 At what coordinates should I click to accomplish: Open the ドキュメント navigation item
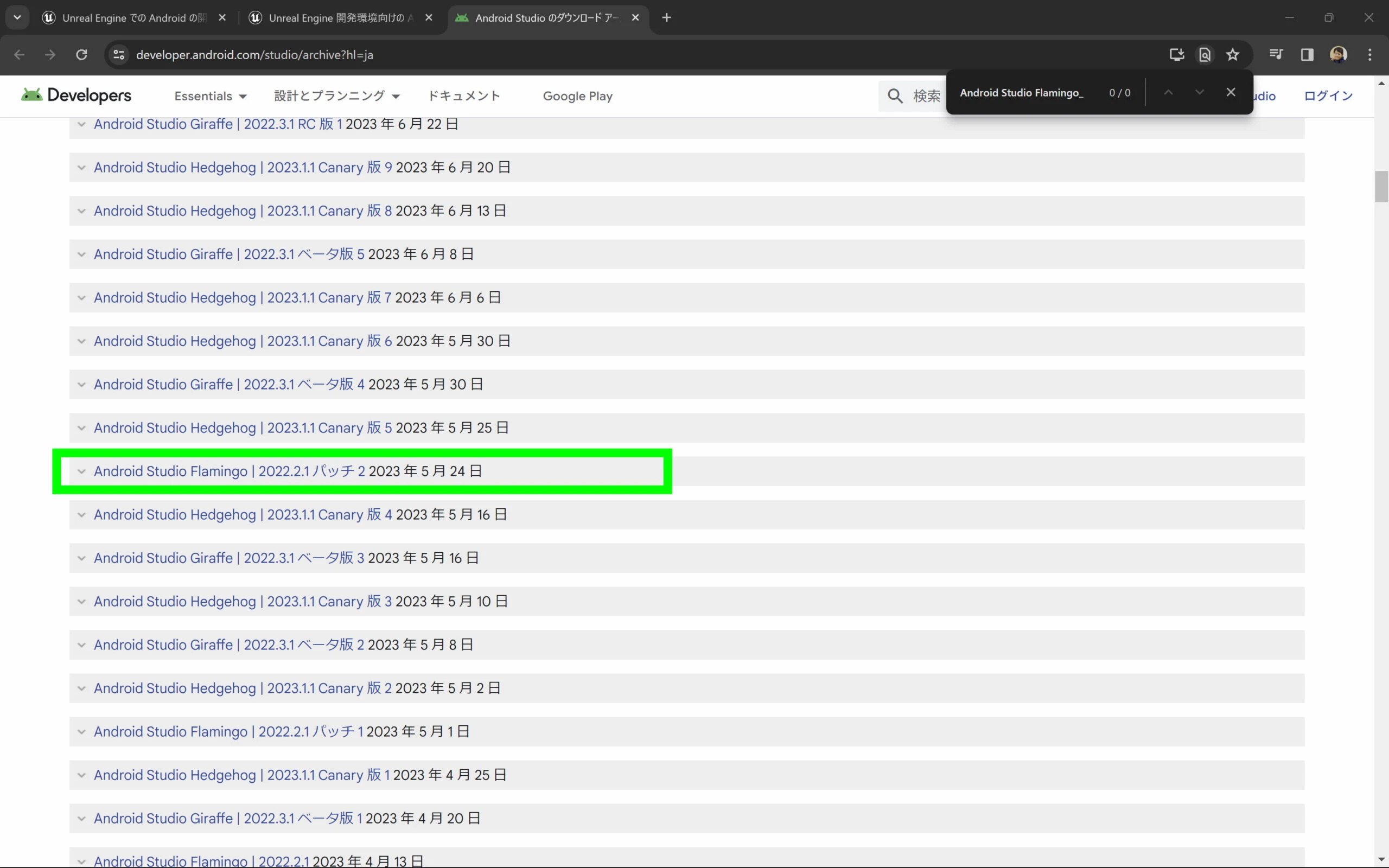point(464,96)
